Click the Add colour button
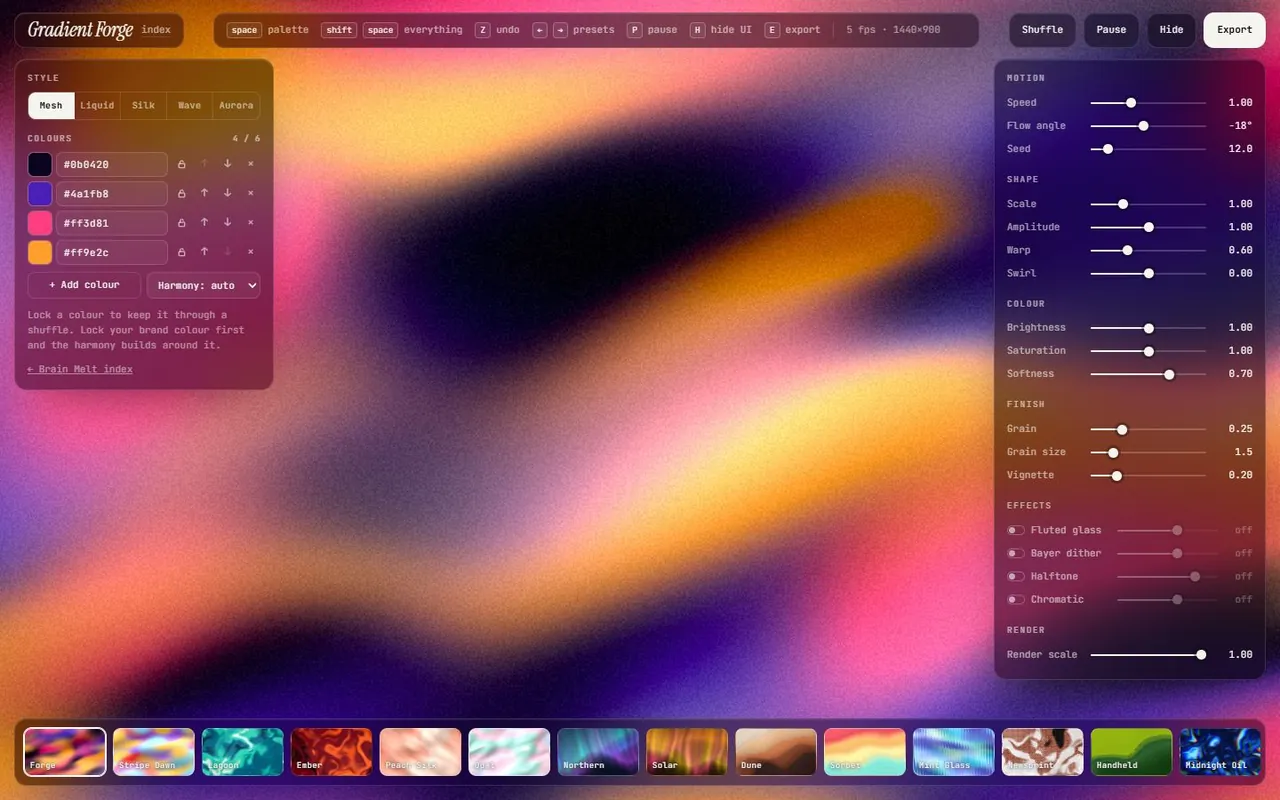 [x=84, y=285]
